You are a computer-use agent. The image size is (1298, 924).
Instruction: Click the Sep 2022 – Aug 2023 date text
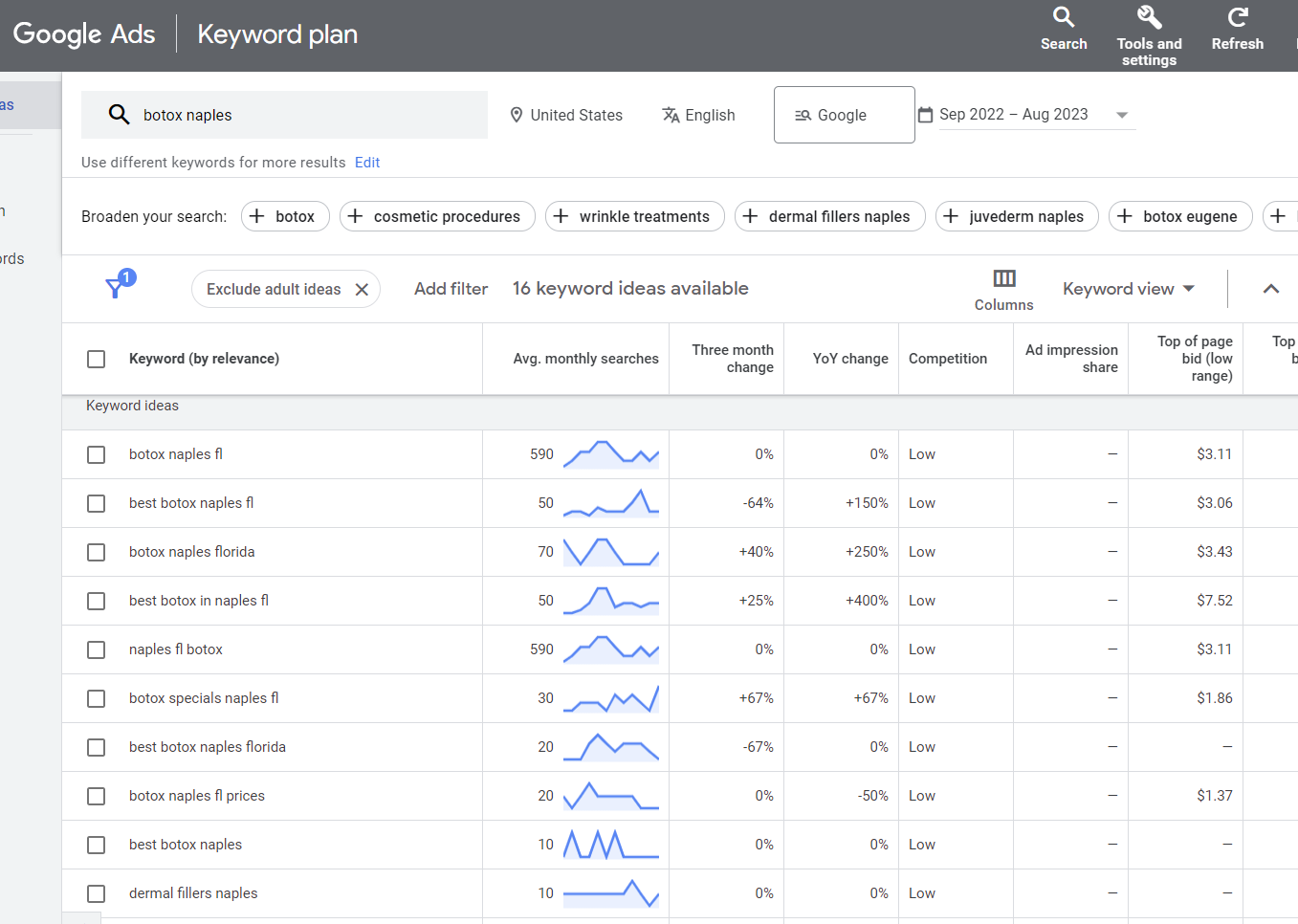point(1014,115)
